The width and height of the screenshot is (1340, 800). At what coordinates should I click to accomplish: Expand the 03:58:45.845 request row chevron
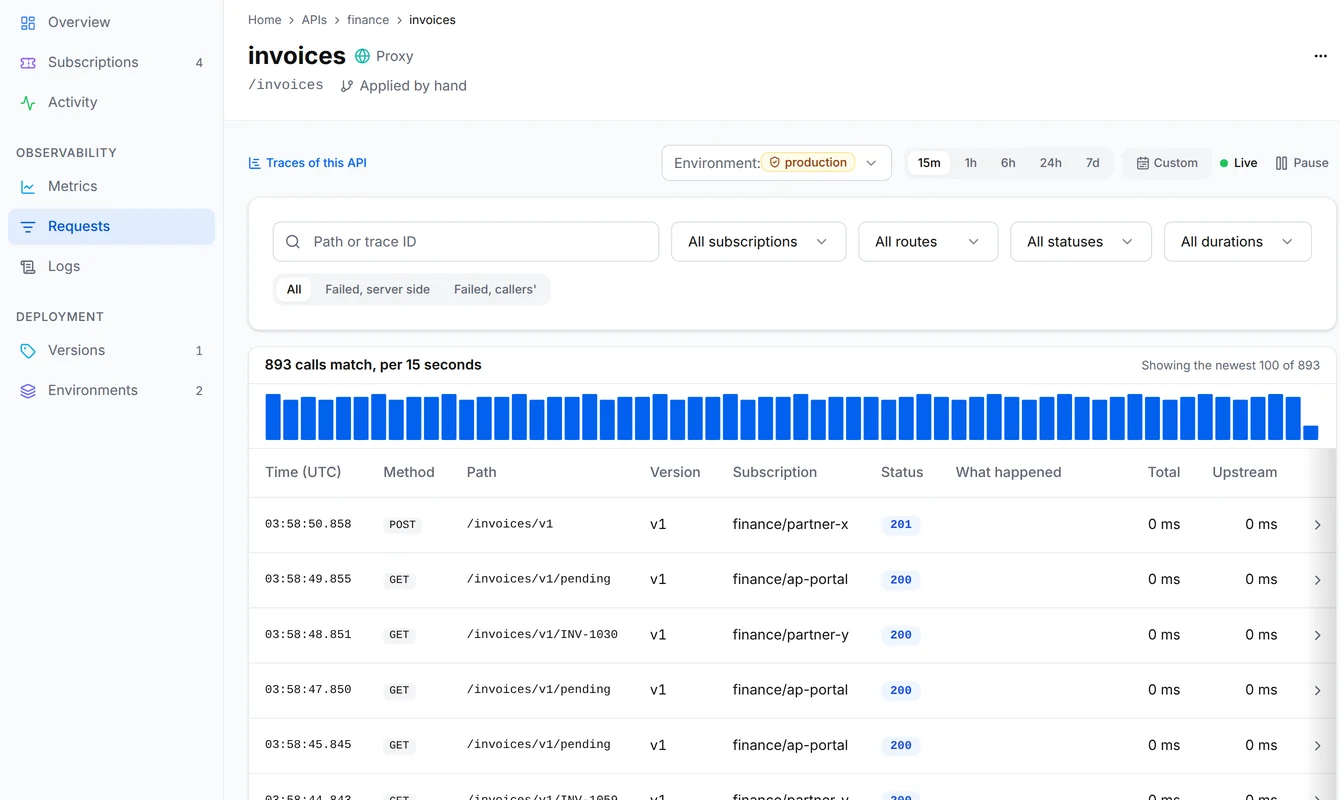[1317, 745]
